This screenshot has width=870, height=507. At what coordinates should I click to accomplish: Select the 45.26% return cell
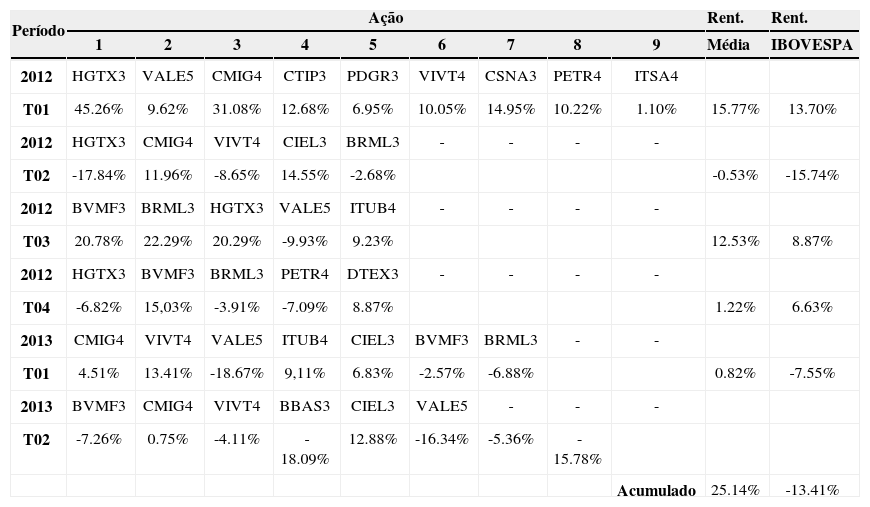tap(99, 109)
